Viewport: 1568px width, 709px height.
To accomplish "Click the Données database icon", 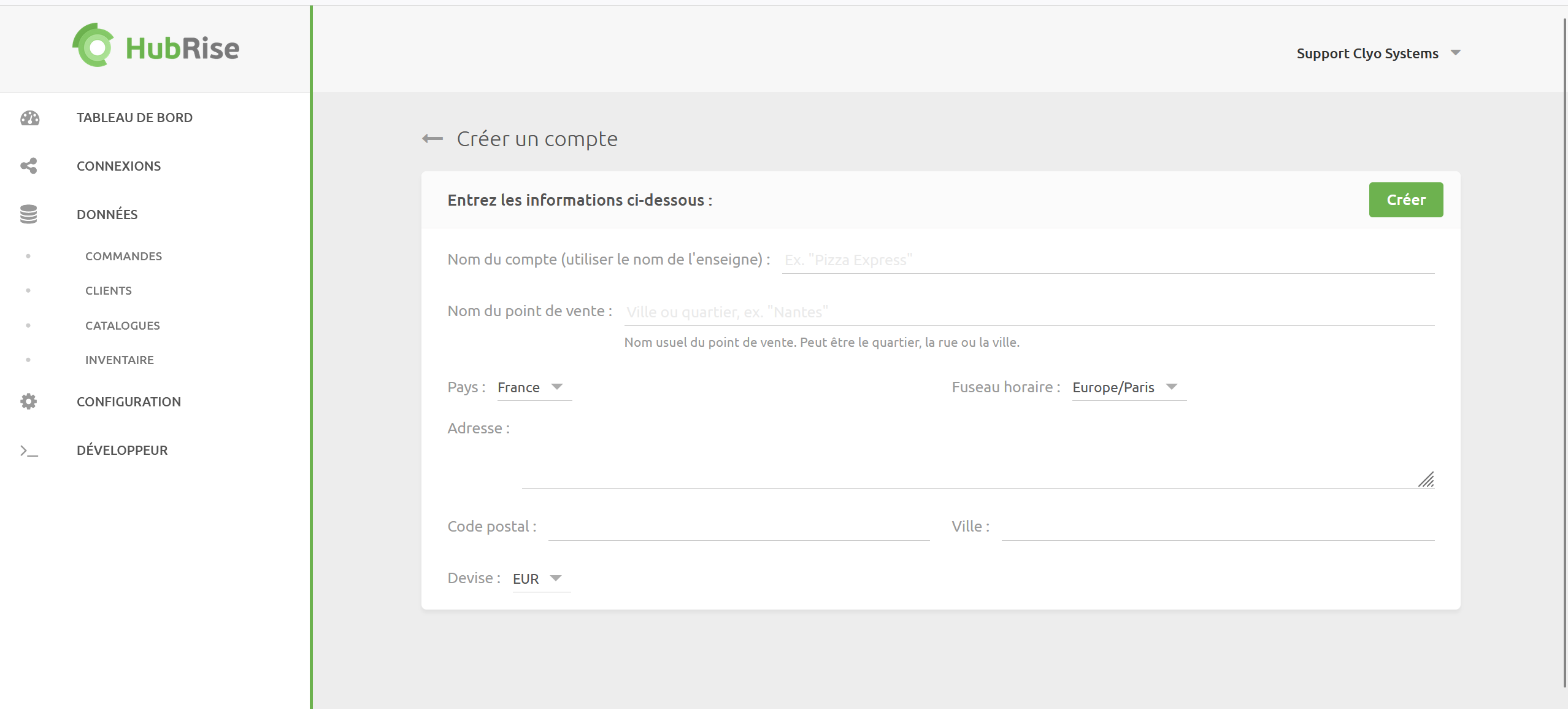I will pyautogui.click(x=29, y=214).
